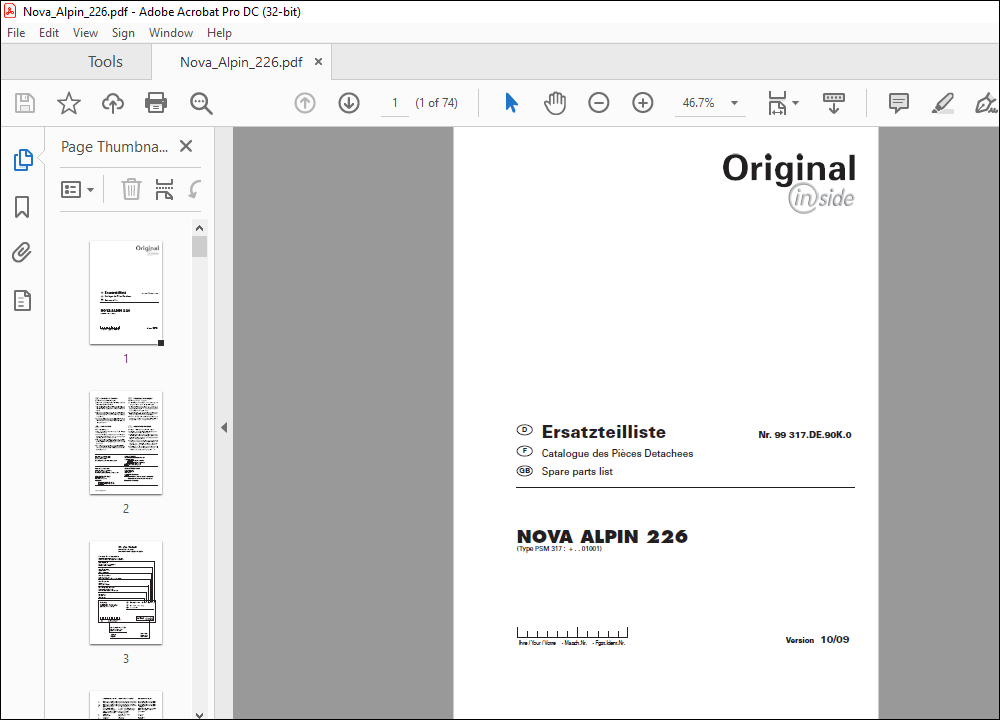Collapse the navigation pane arrow

coord(224,427)
